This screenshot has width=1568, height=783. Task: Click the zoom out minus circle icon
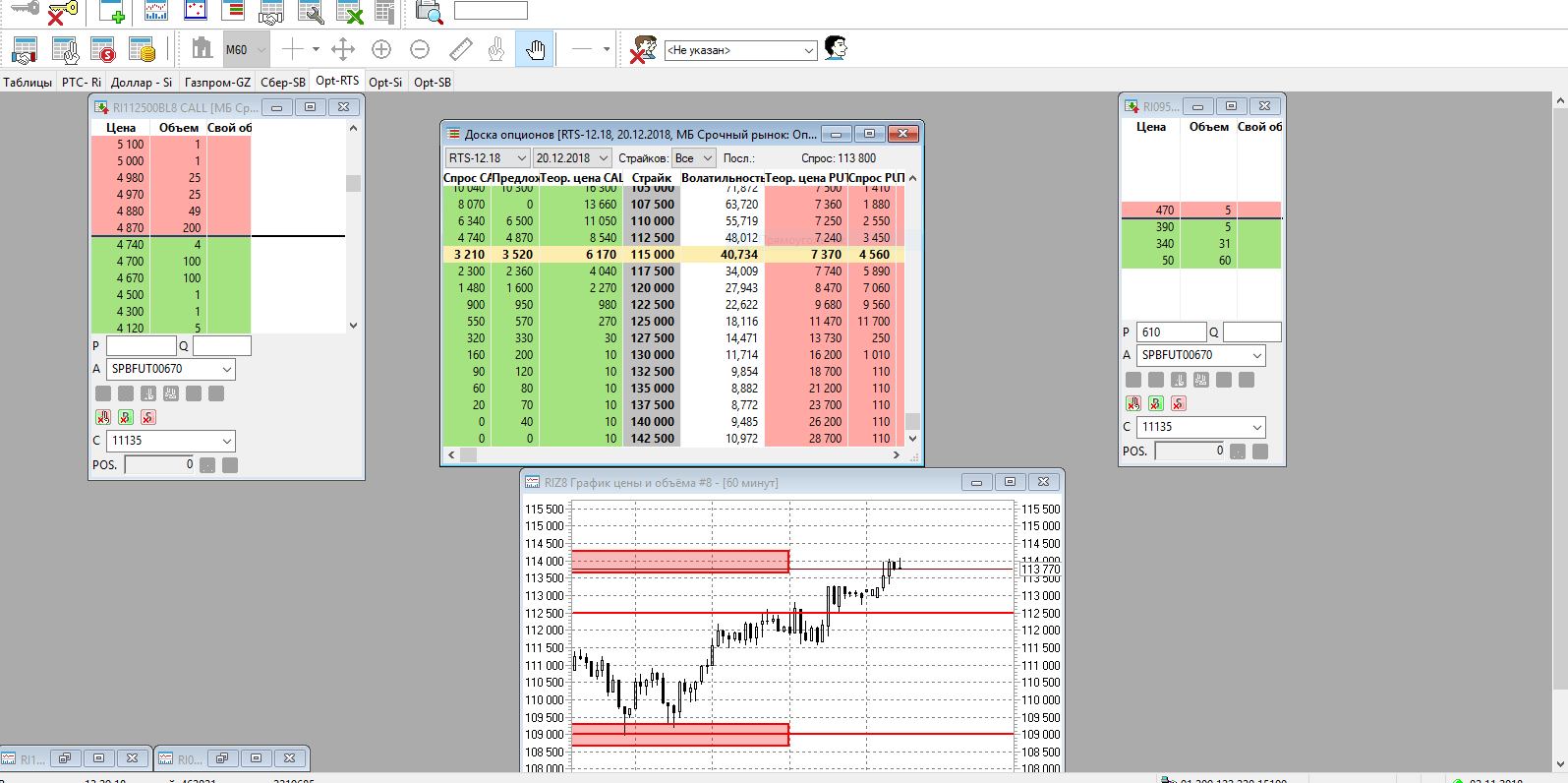click(420, 49)
